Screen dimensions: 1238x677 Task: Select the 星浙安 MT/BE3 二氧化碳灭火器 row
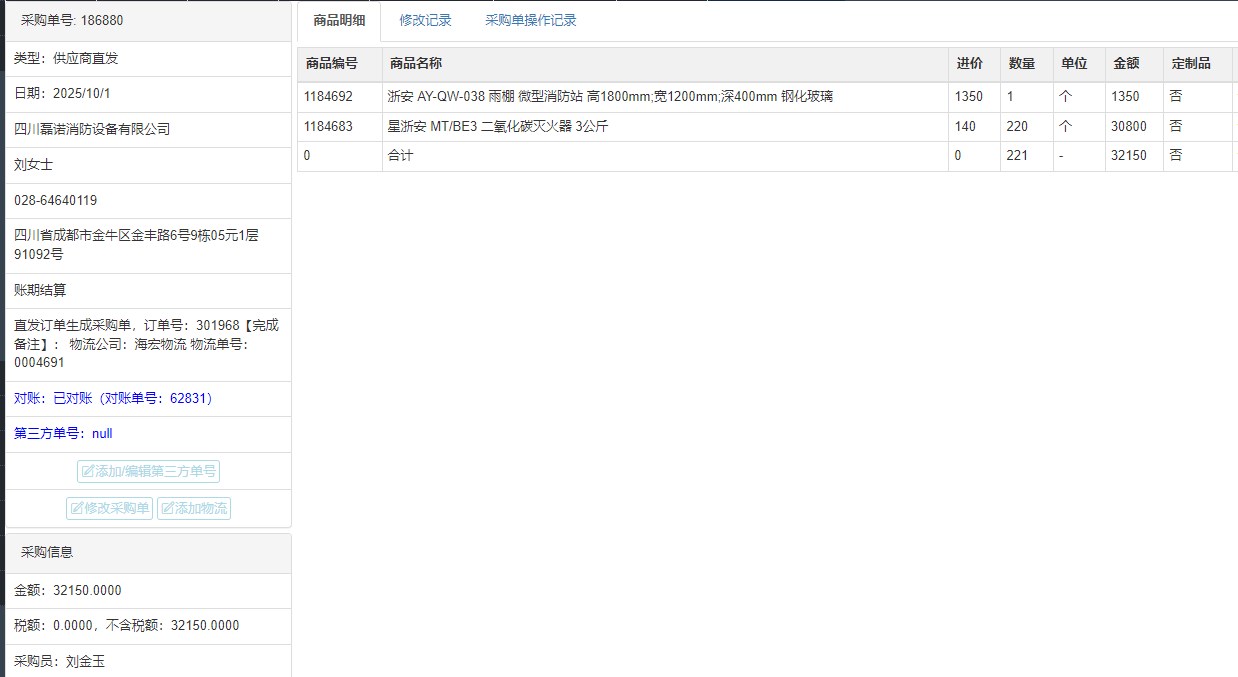coord(497,127)
